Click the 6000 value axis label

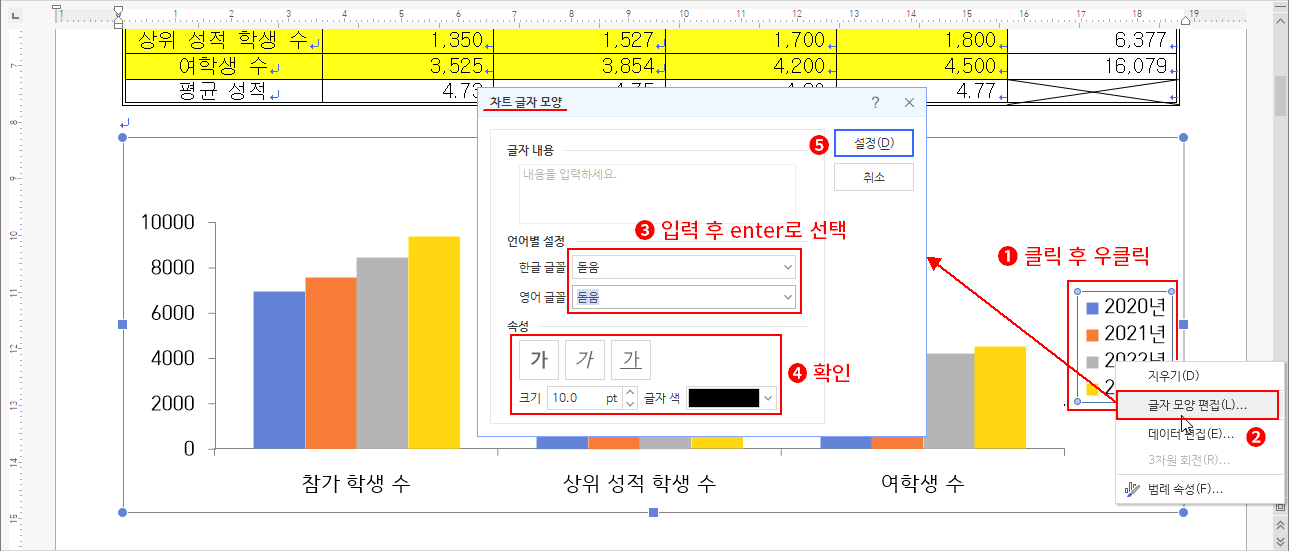pos(173,313)
